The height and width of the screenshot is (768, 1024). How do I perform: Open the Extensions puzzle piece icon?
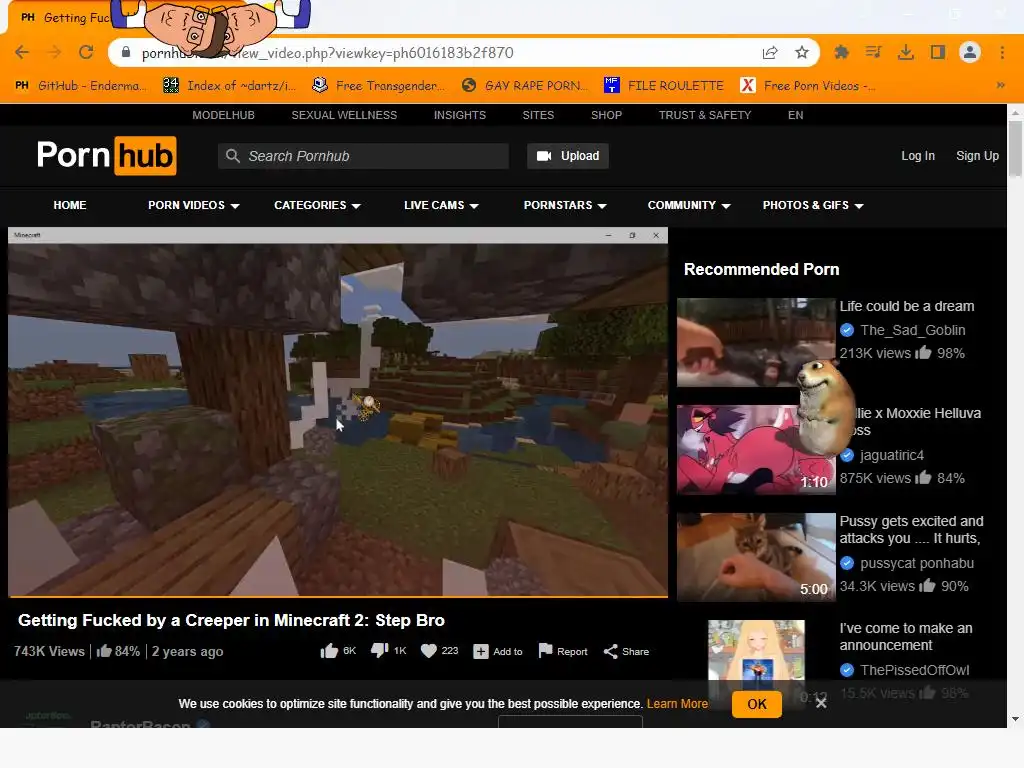[x=841, y=52]
